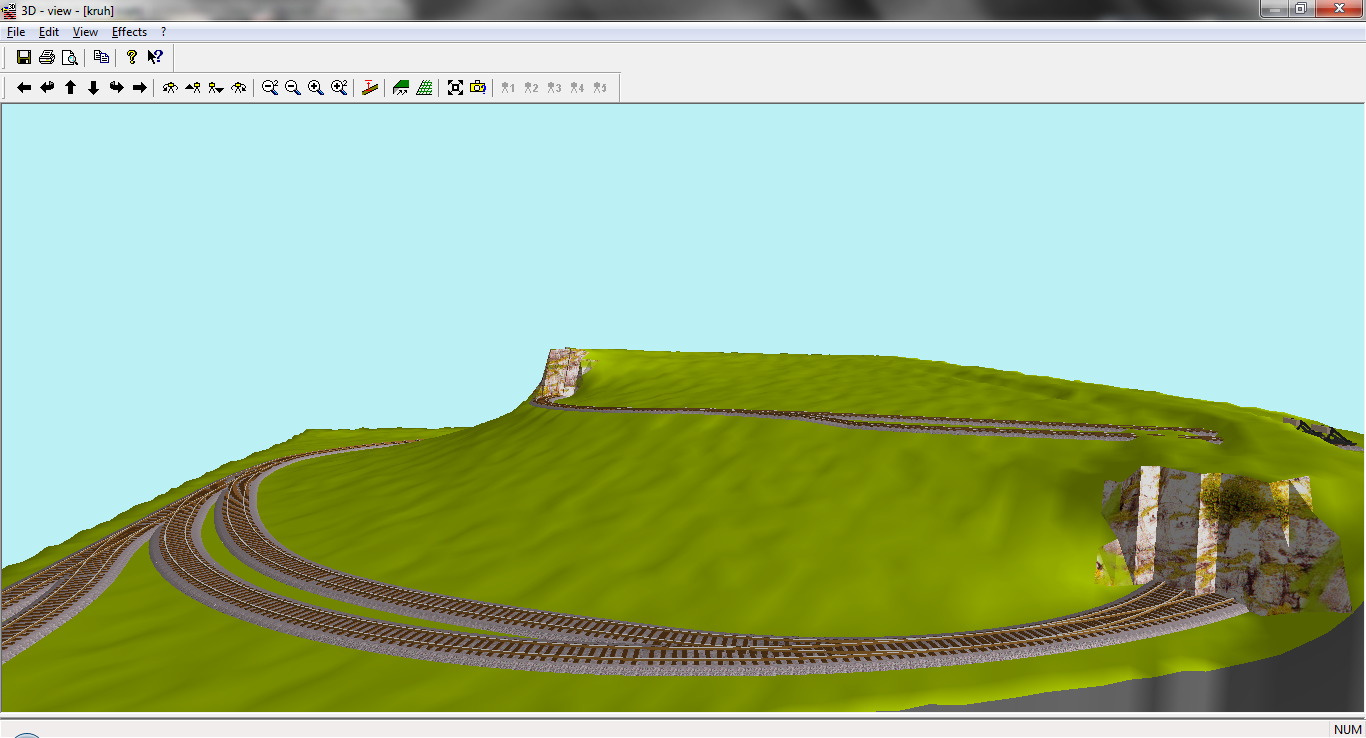Screen dimensions: 1366x738
Task: Click the yellow camera icon
Action: (x=478, y=88)
